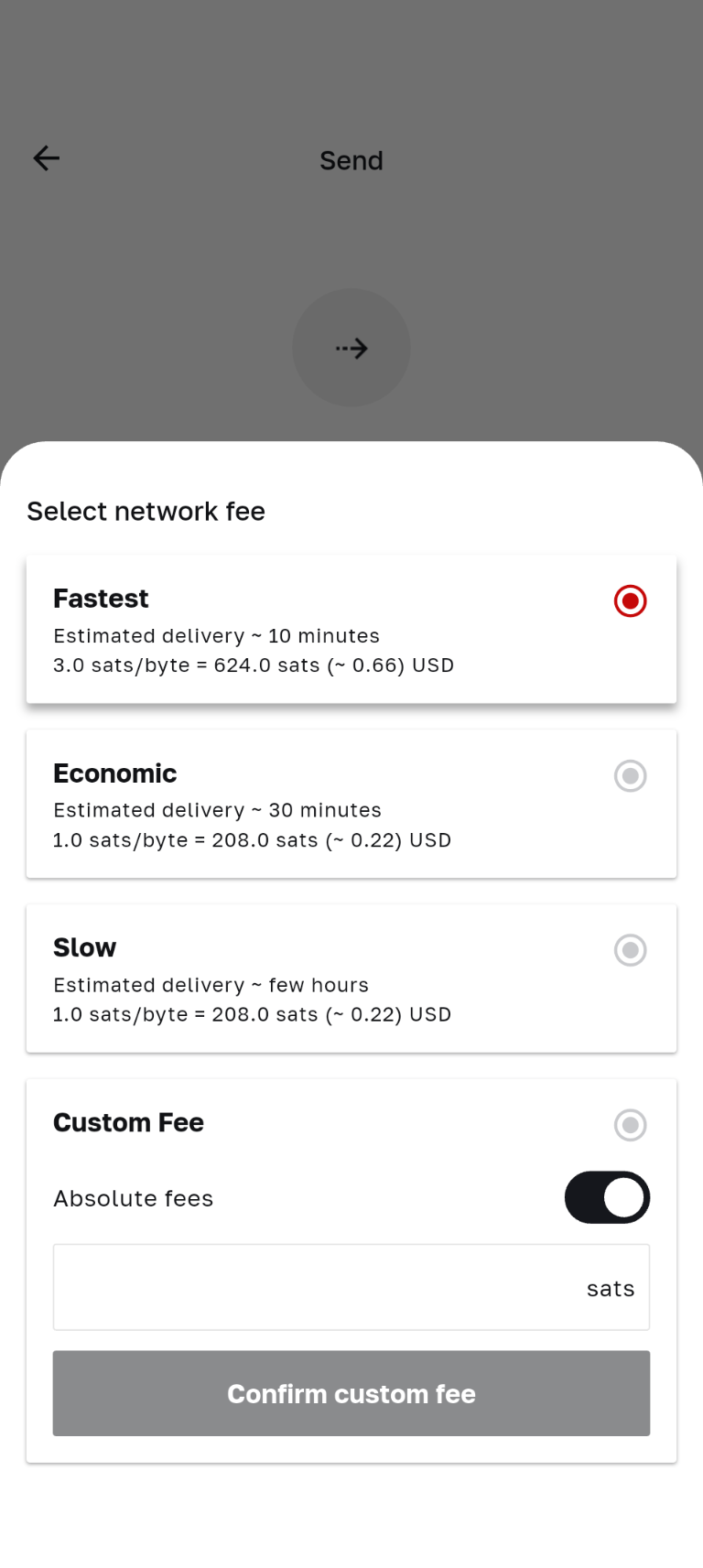
Task: Click the Slow option title
Action: [x=84, y=947]
